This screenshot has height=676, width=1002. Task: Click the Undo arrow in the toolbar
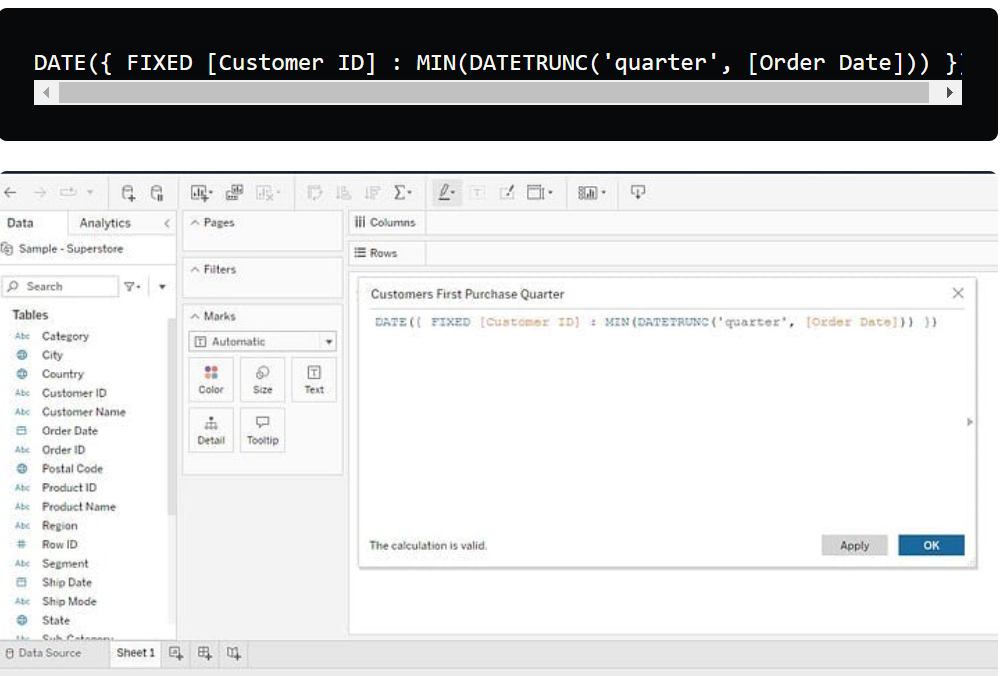click(11, 192)
